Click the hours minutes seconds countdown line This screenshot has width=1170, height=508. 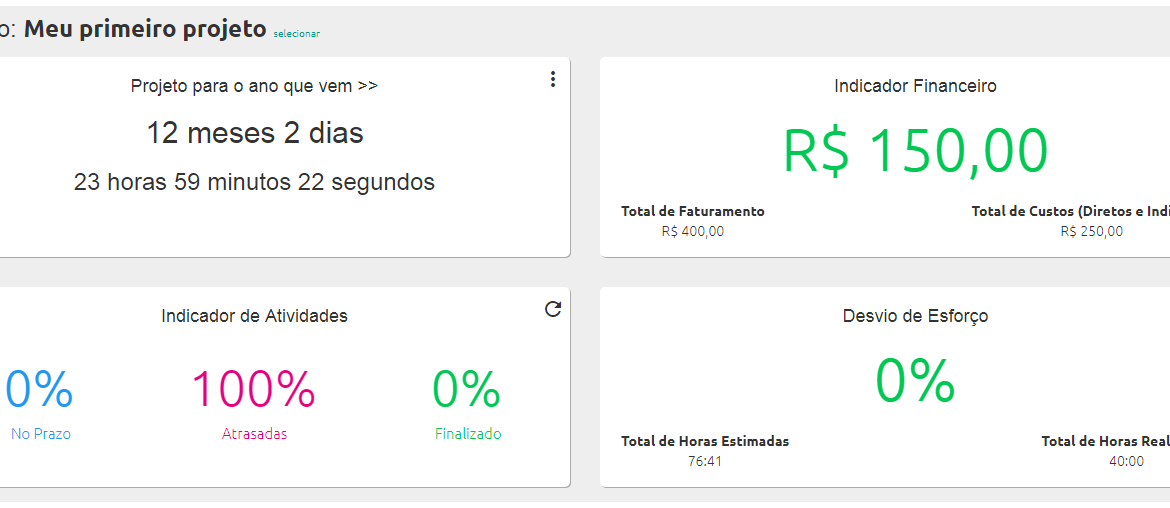pyautogui.click(x=254, y=182)
